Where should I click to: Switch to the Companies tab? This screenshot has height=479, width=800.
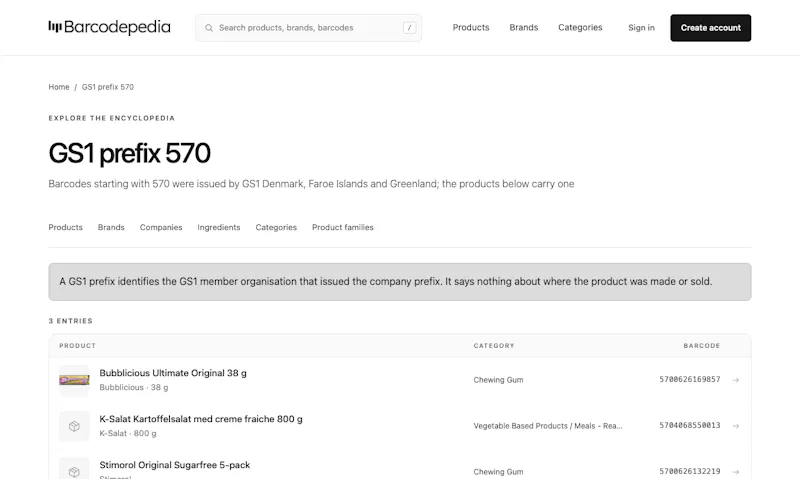tap(161, 228)
